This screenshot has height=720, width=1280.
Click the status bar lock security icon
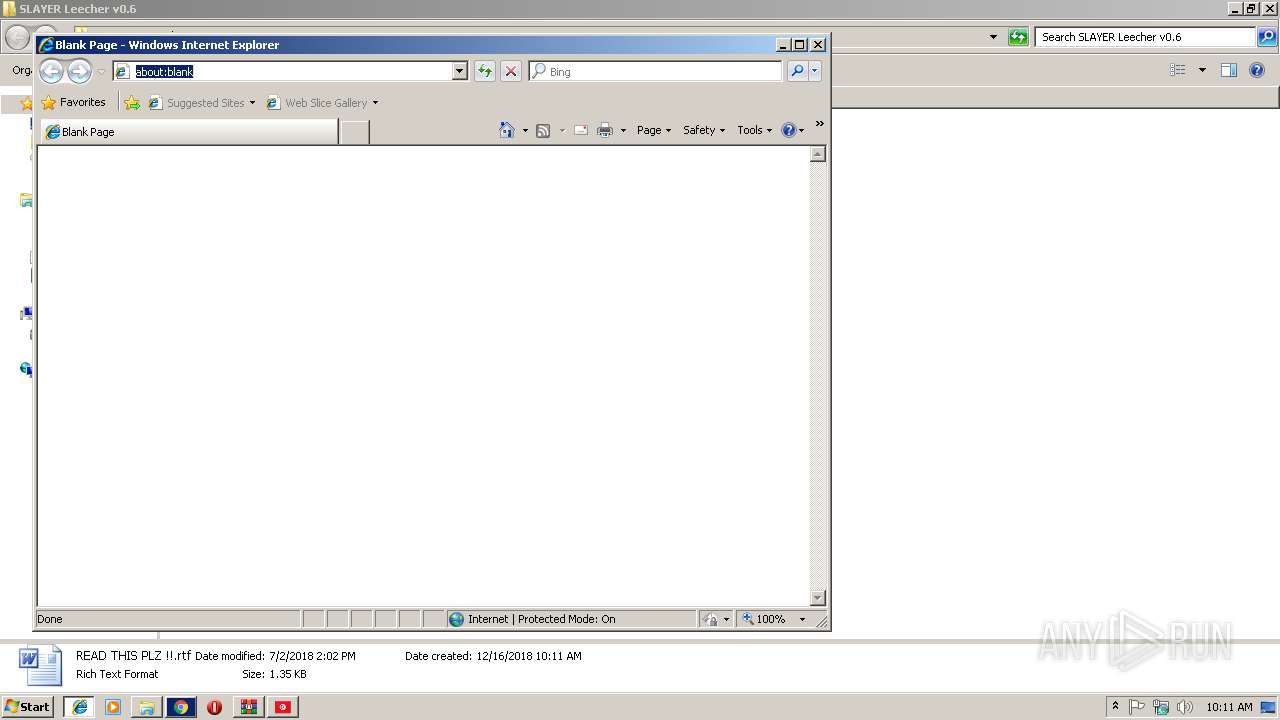coord(710,619)
